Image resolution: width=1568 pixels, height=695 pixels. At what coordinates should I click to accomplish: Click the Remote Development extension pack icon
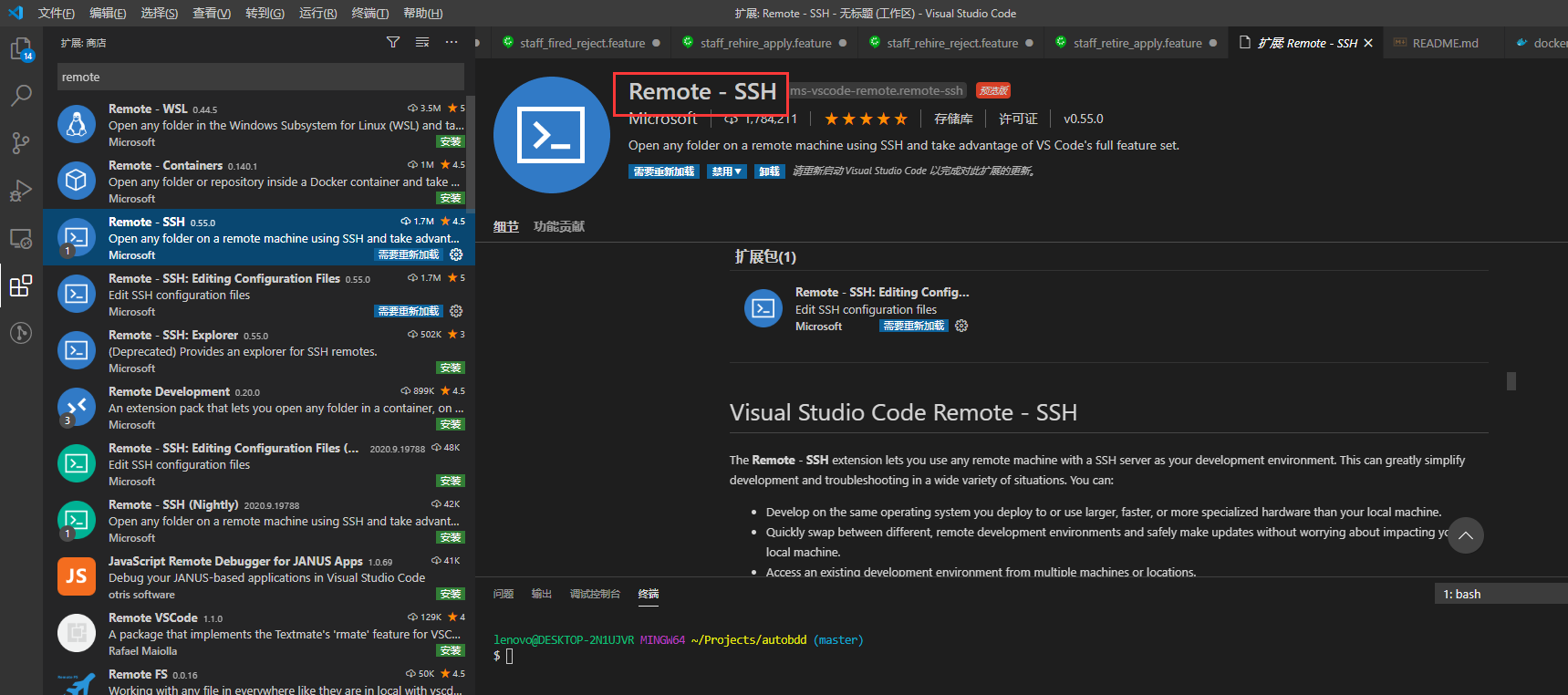[x=77, y=407]
